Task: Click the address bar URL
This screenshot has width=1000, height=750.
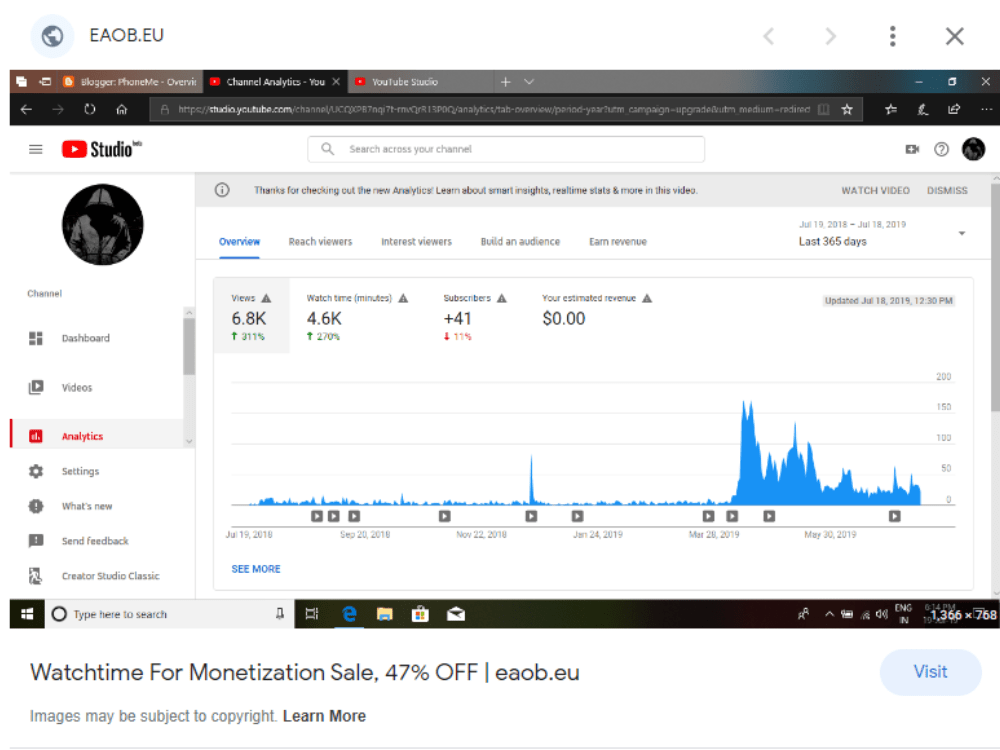Action: click(494, 109)
